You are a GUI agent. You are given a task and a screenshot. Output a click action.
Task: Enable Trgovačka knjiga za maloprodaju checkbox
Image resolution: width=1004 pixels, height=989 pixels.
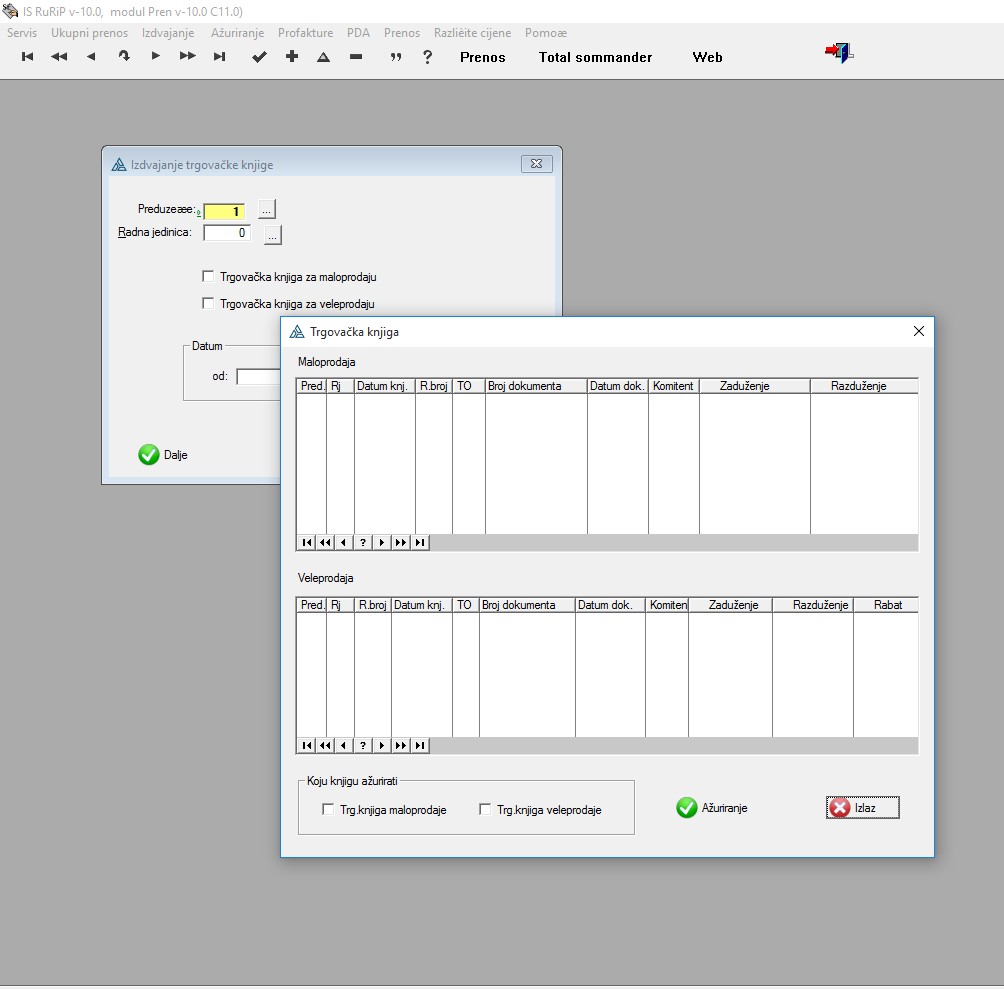coord(208,277)
